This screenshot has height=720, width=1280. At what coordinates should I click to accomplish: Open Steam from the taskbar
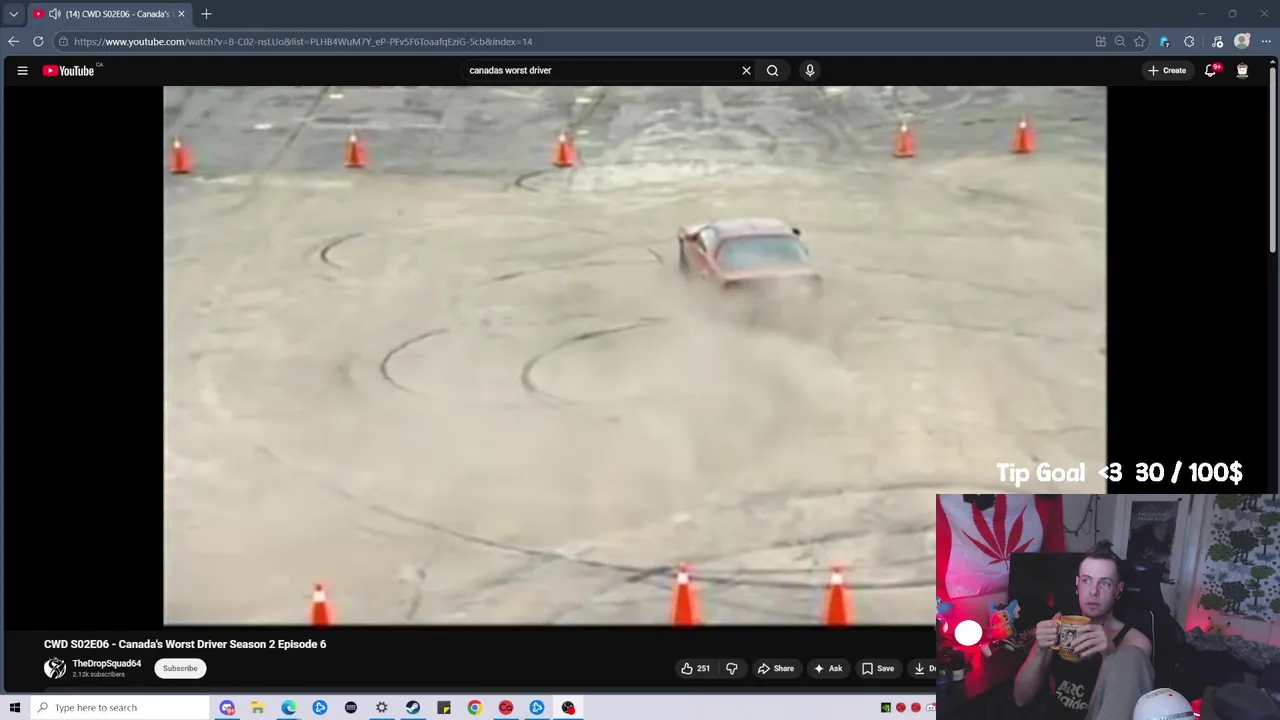(413, 707)
